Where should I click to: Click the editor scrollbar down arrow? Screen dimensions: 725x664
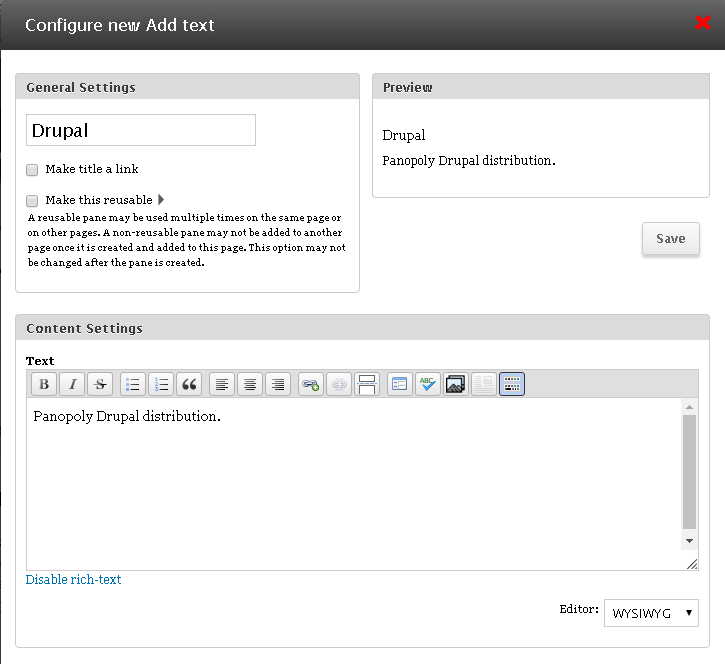(689, 541)
